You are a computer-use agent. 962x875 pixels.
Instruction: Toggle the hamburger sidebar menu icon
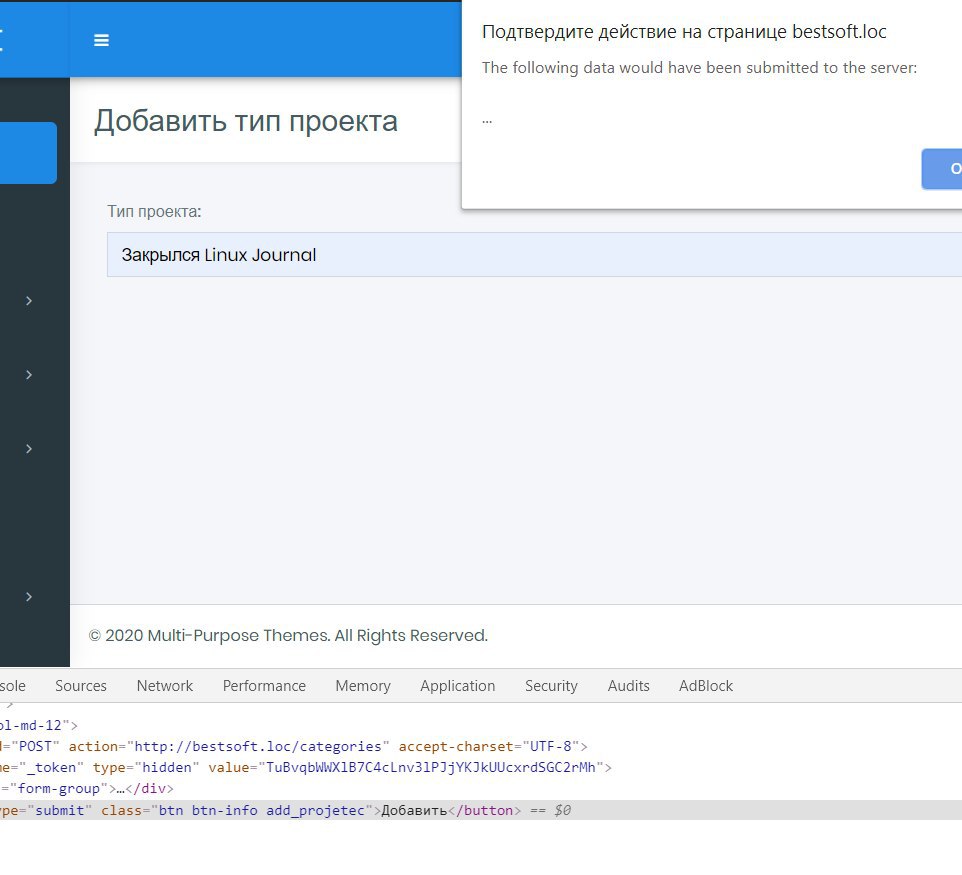point(101,40)
